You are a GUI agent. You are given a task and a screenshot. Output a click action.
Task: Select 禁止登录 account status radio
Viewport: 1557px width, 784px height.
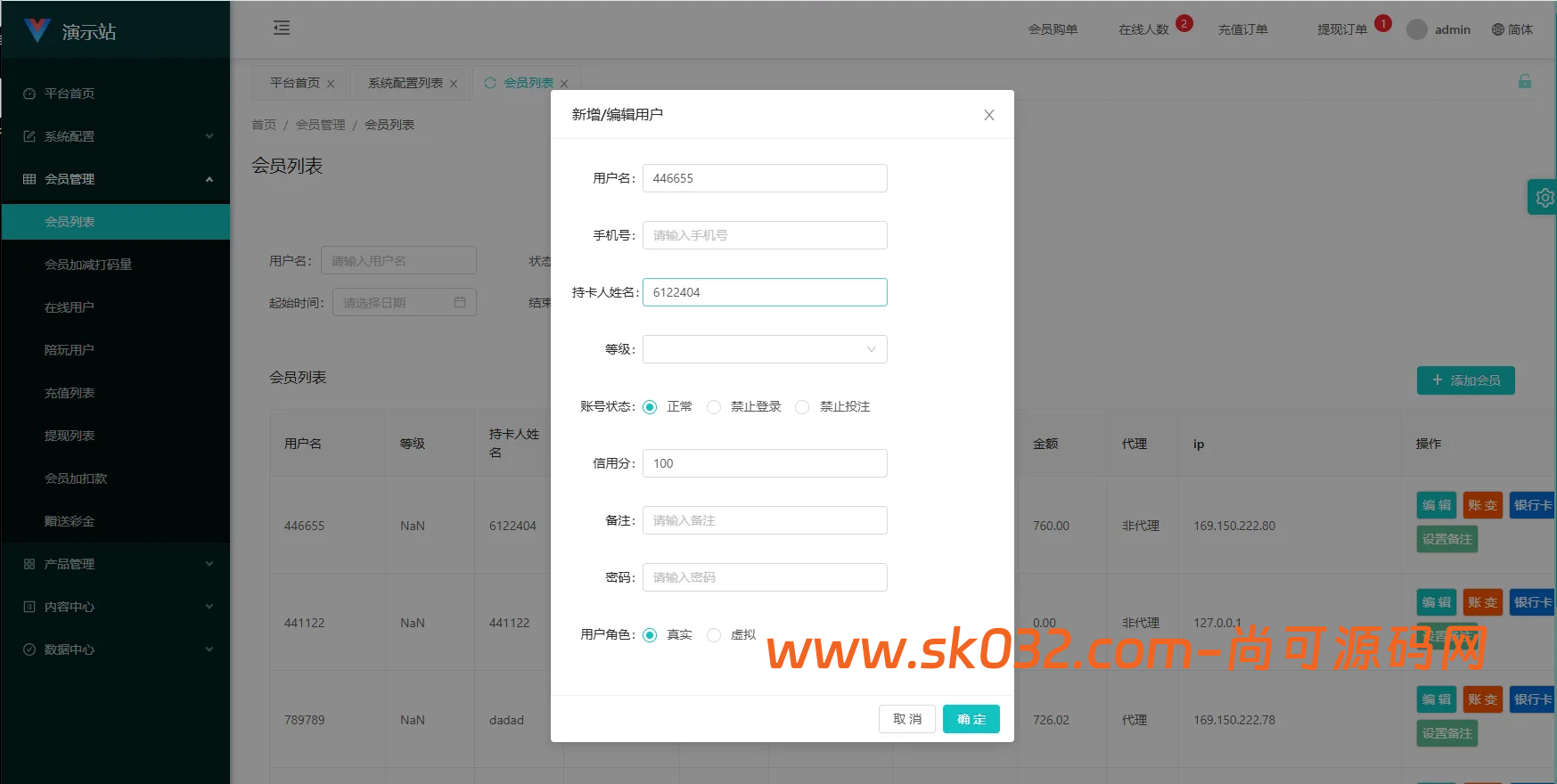tap(714, 407)
